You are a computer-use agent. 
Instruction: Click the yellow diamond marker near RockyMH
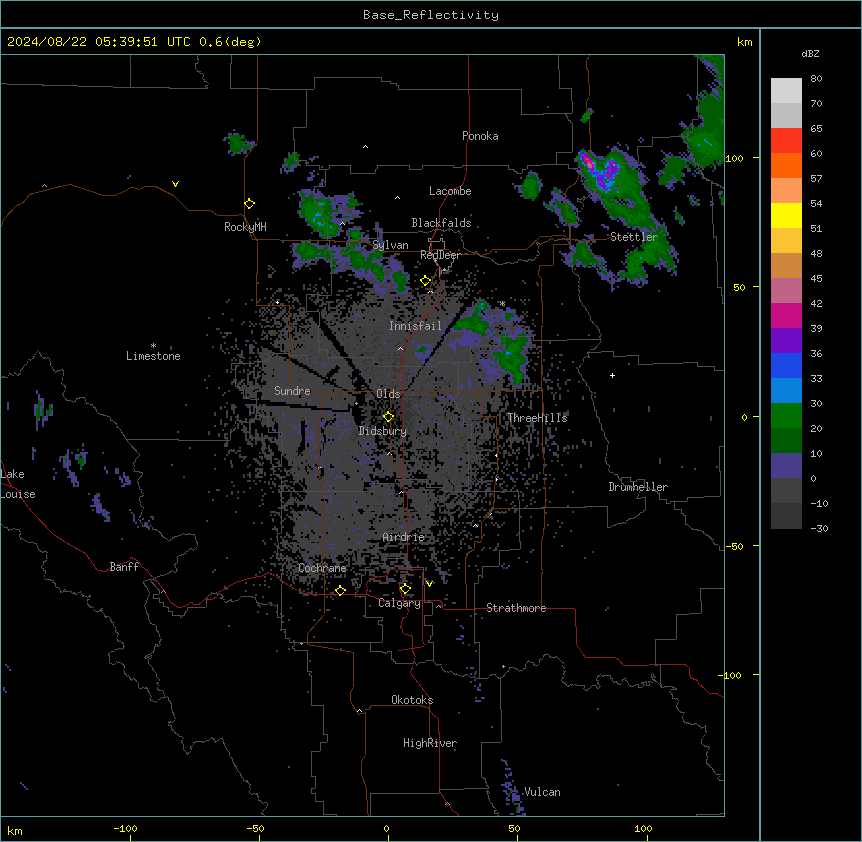tap(250, 204)
